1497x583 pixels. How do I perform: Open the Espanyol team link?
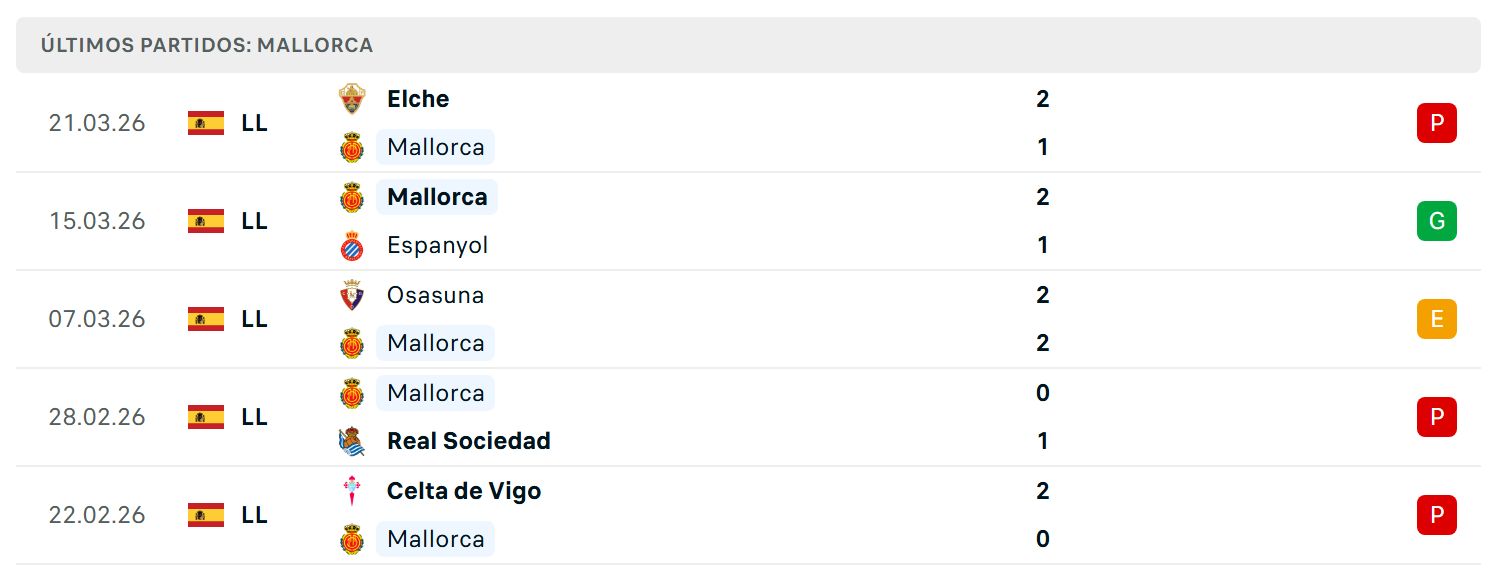(x=438, y=246)
